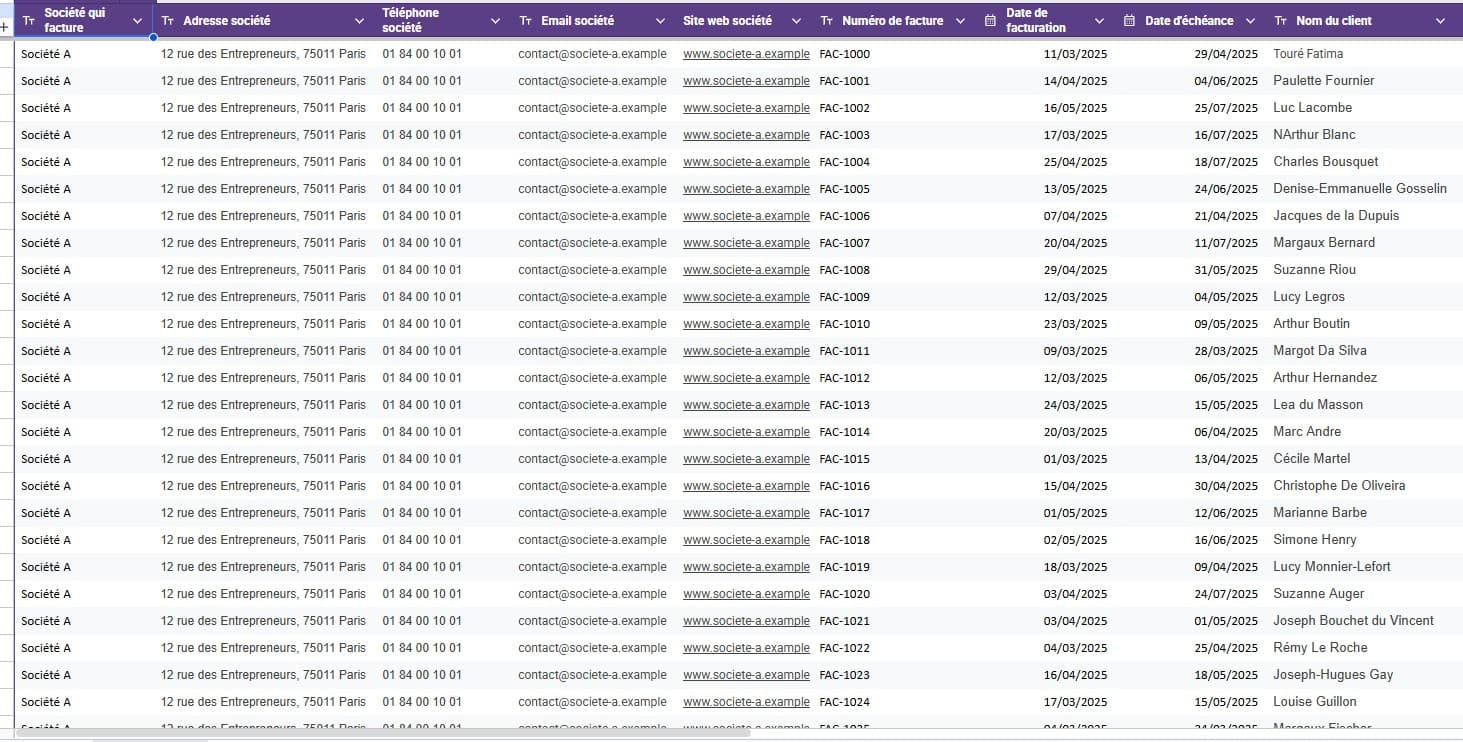1463x742 pixels.
Task: Select invoice number cell FAC-1005
Action: click(844, 189)
